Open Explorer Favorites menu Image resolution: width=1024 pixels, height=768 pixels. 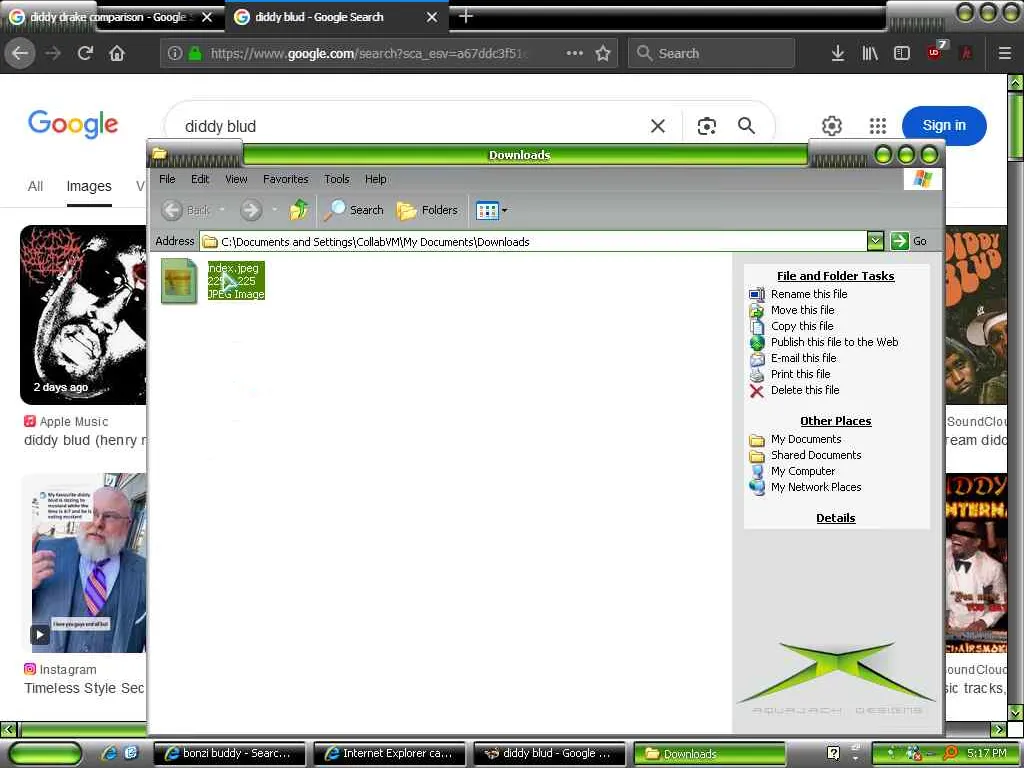point(285,179)
